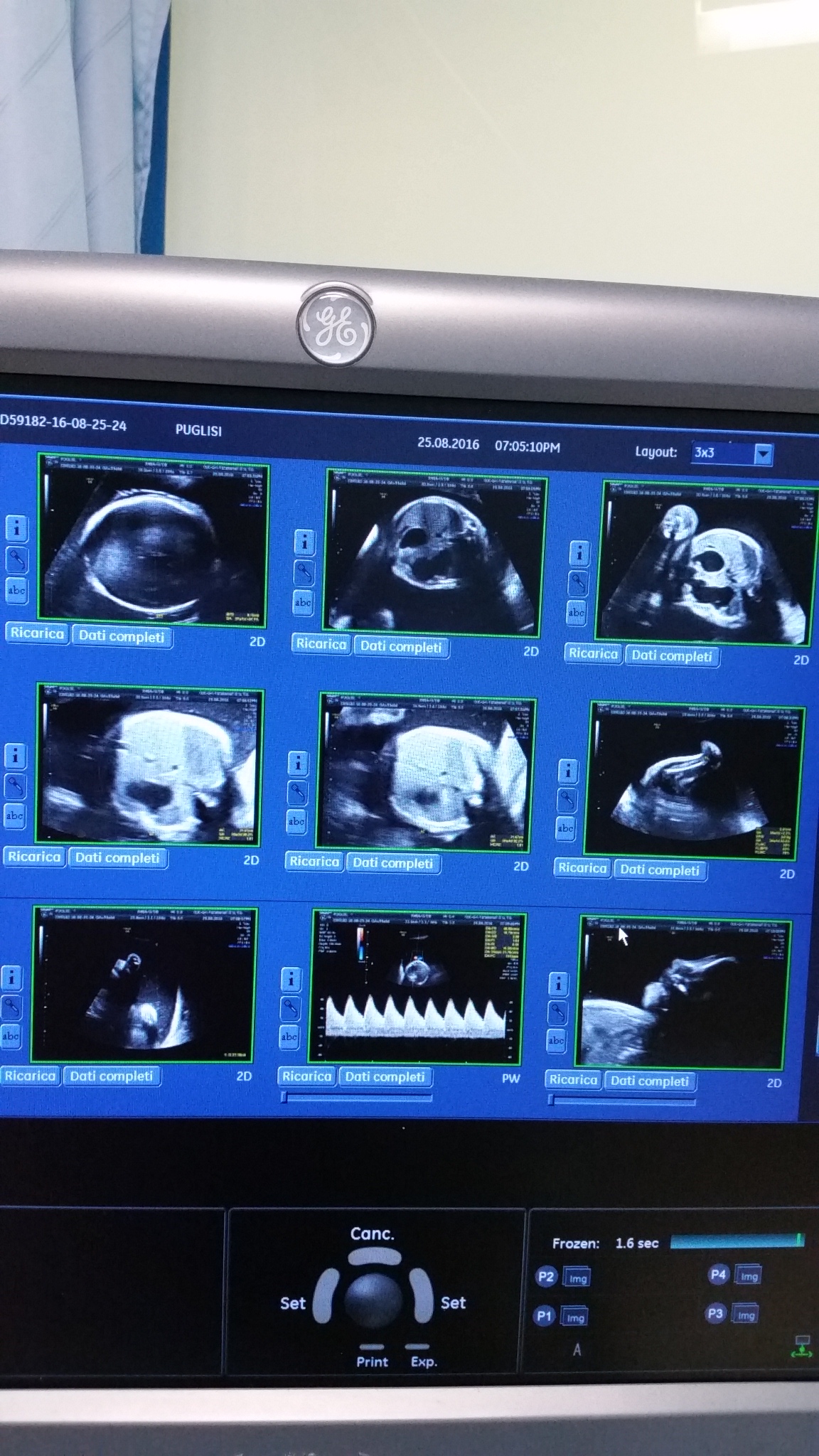
Task: Click abc icon beside bottom-left image
Action: 11,1036
